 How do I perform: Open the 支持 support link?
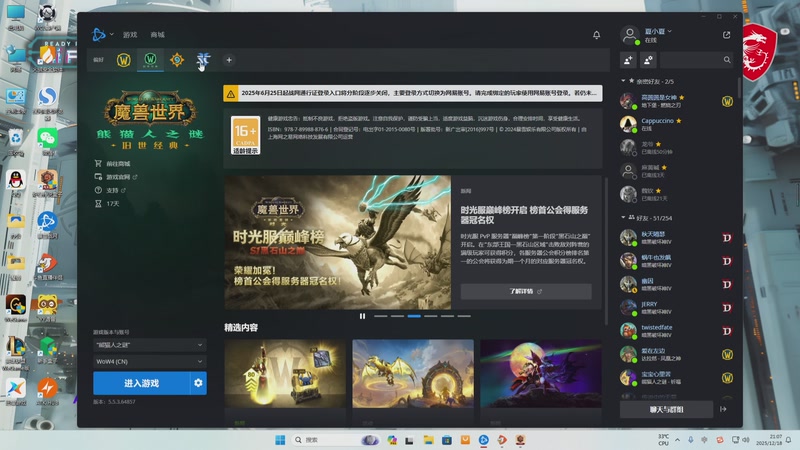coord(110,190)
